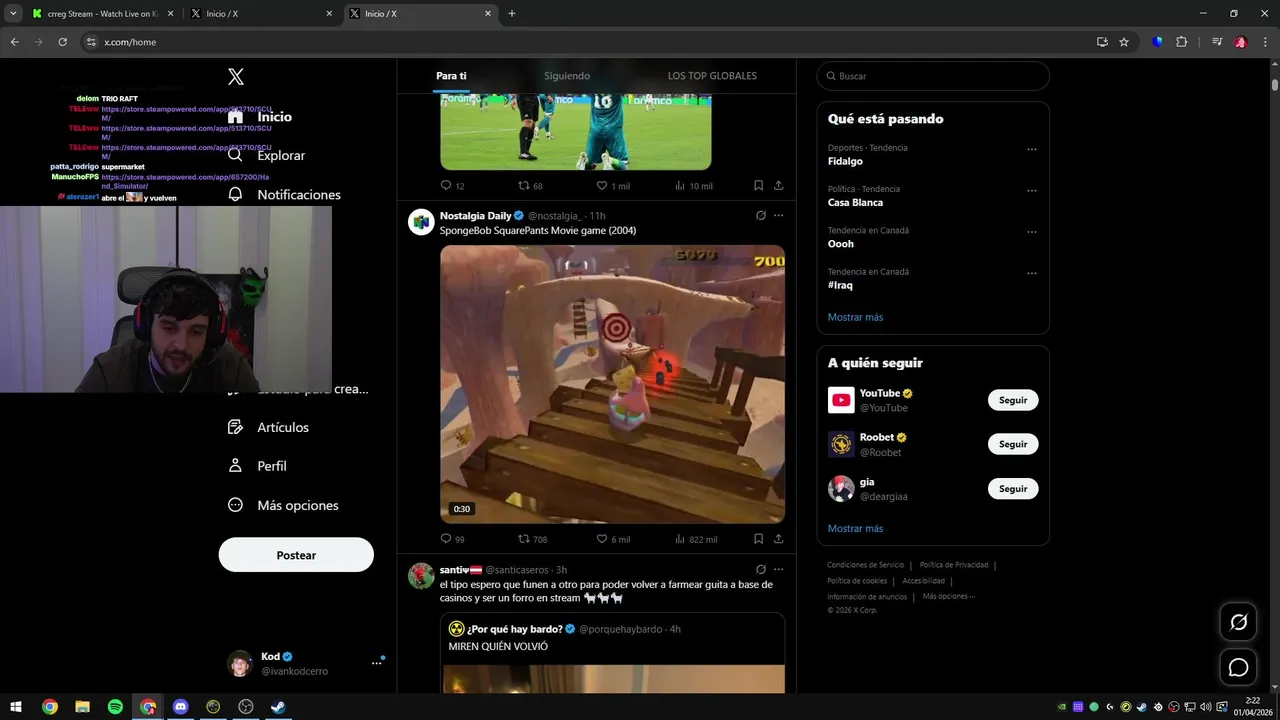This screenshot has height=720, width=1280.
Task: Open more options for #Iraq trend
Action: (1031, 273)
